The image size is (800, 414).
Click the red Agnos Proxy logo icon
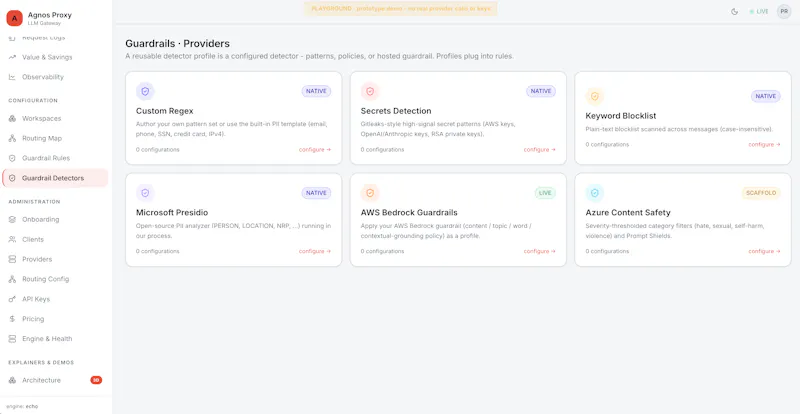point(14,18)
